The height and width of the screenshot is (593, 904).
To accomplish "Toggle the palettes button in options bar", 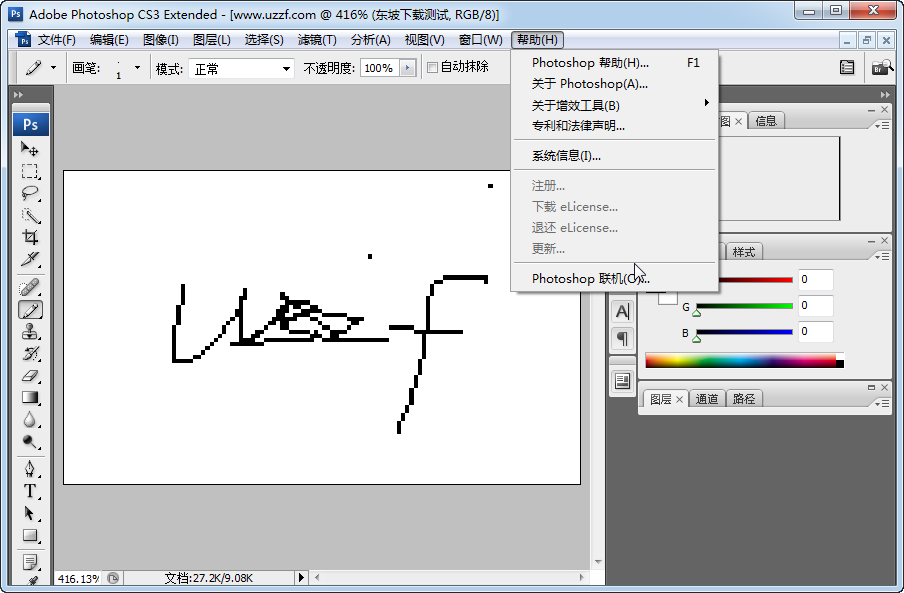I will [x=847, y=68].
